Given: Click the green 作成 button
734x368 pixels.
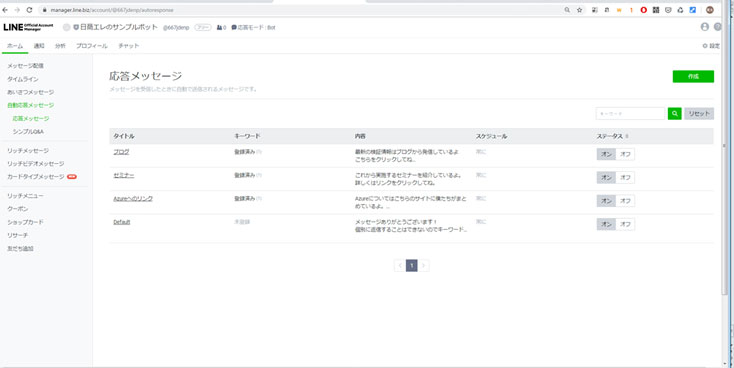Looking at the screenshot, I should 693,76.
